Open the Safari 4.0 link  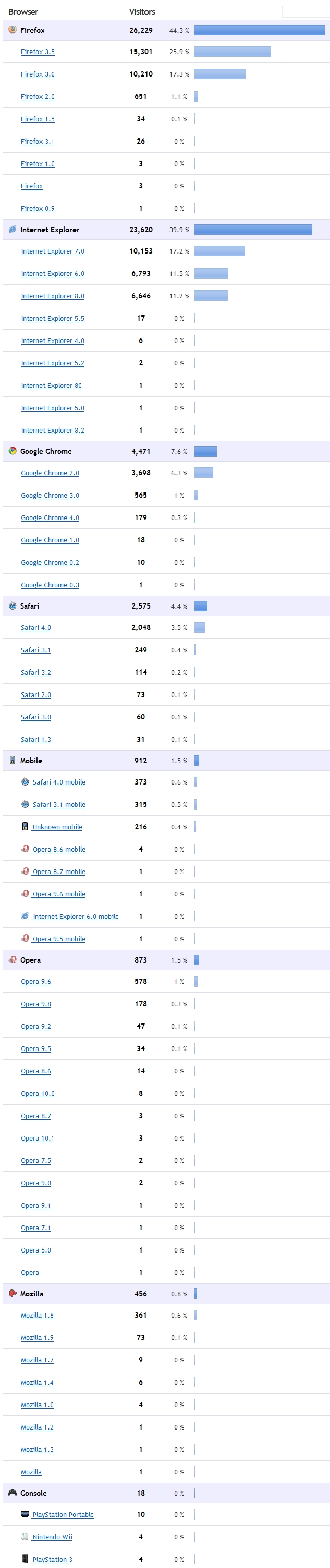coord(36,628)
